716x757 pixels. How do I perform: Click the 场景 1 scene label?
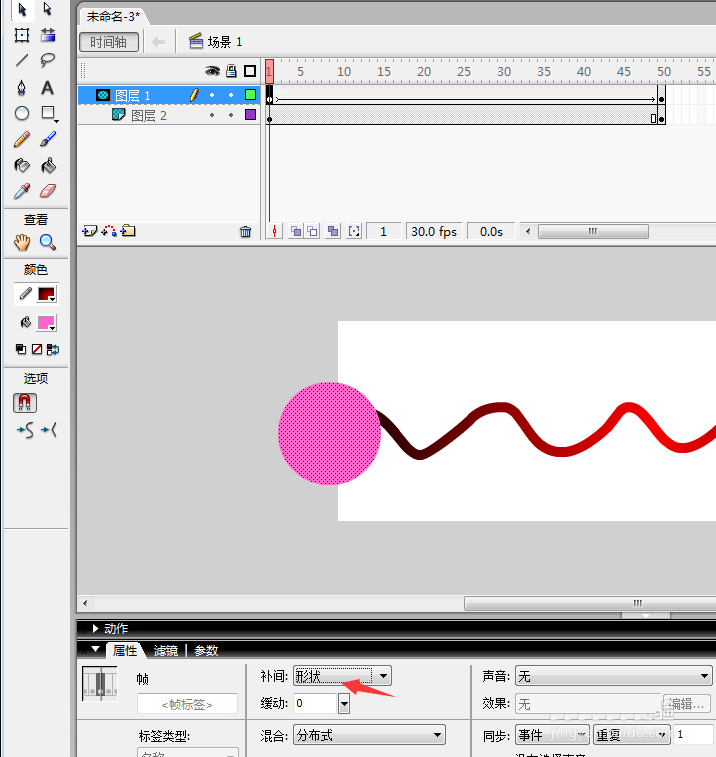225,42
